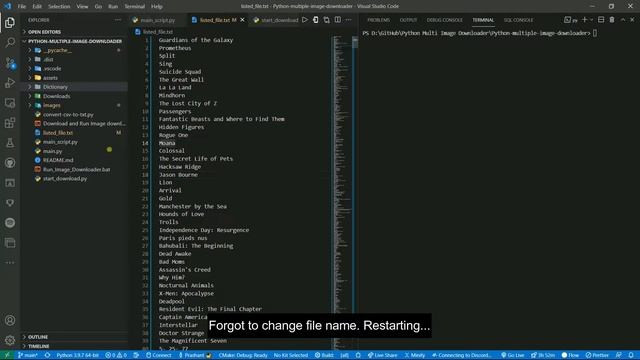Open the Terminal menu

[134, 6]
